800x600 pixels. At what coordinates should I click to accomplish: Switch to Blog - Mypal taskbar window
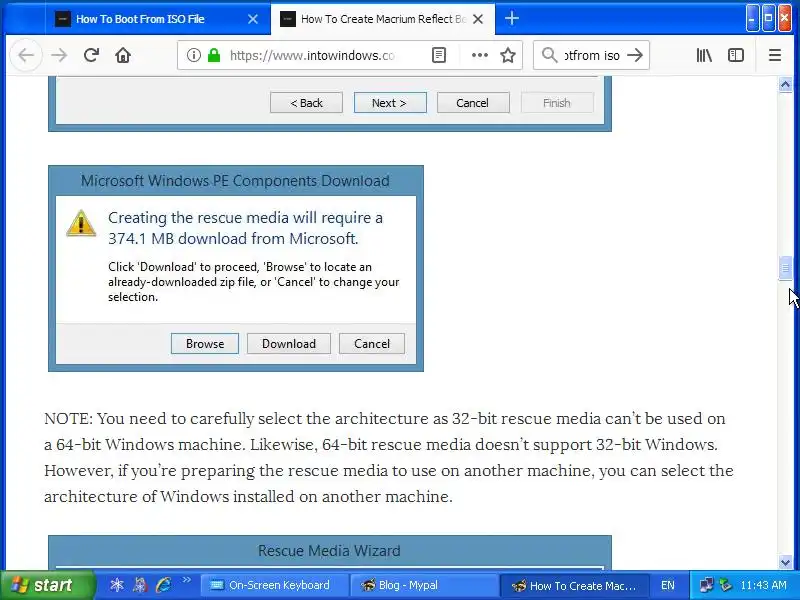[422, 585]
